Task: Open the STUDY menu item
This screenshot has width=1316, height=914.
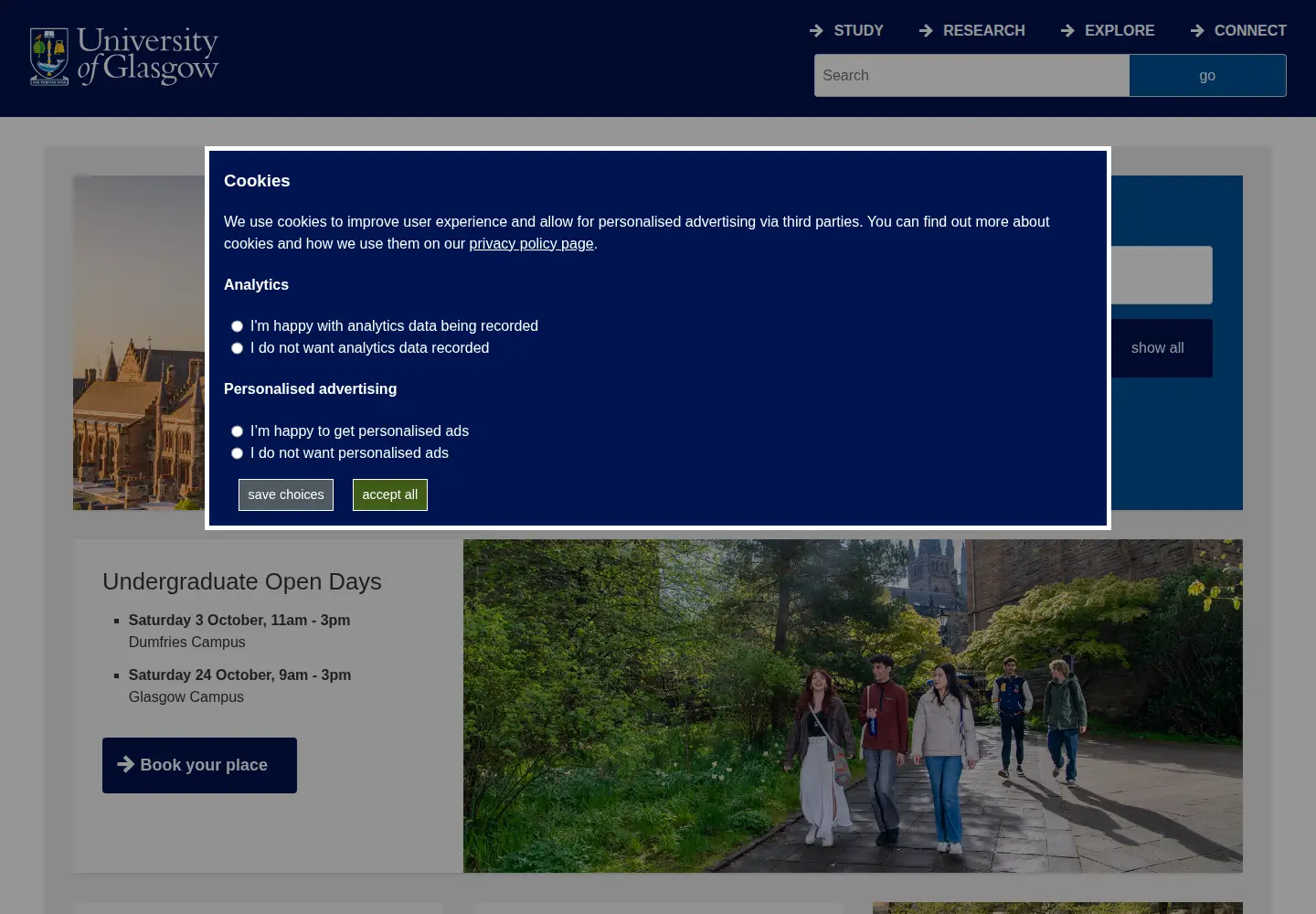Action: tap(858, 31)
